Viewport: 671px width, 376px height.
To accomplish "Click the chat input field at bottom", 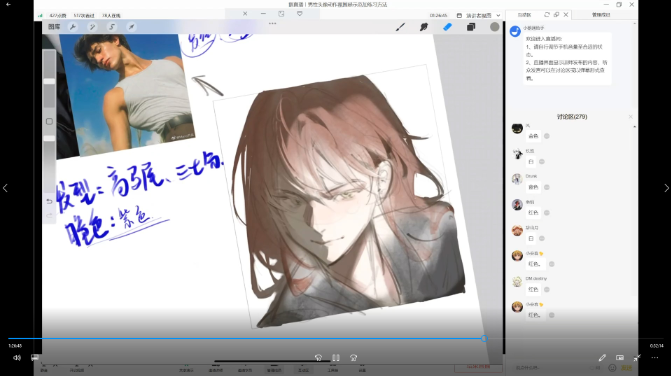I will point(550,367).
